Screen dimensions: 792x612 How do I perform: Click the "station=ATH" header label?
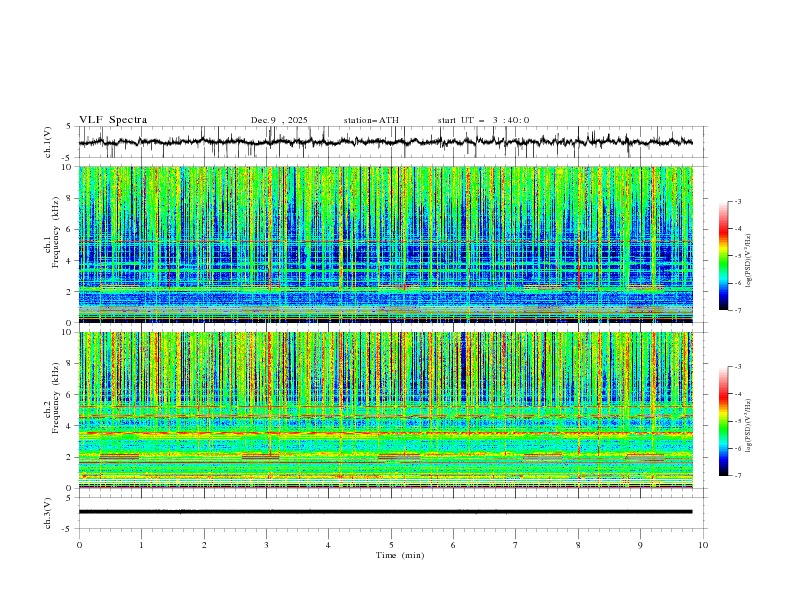tap(371, 120)
